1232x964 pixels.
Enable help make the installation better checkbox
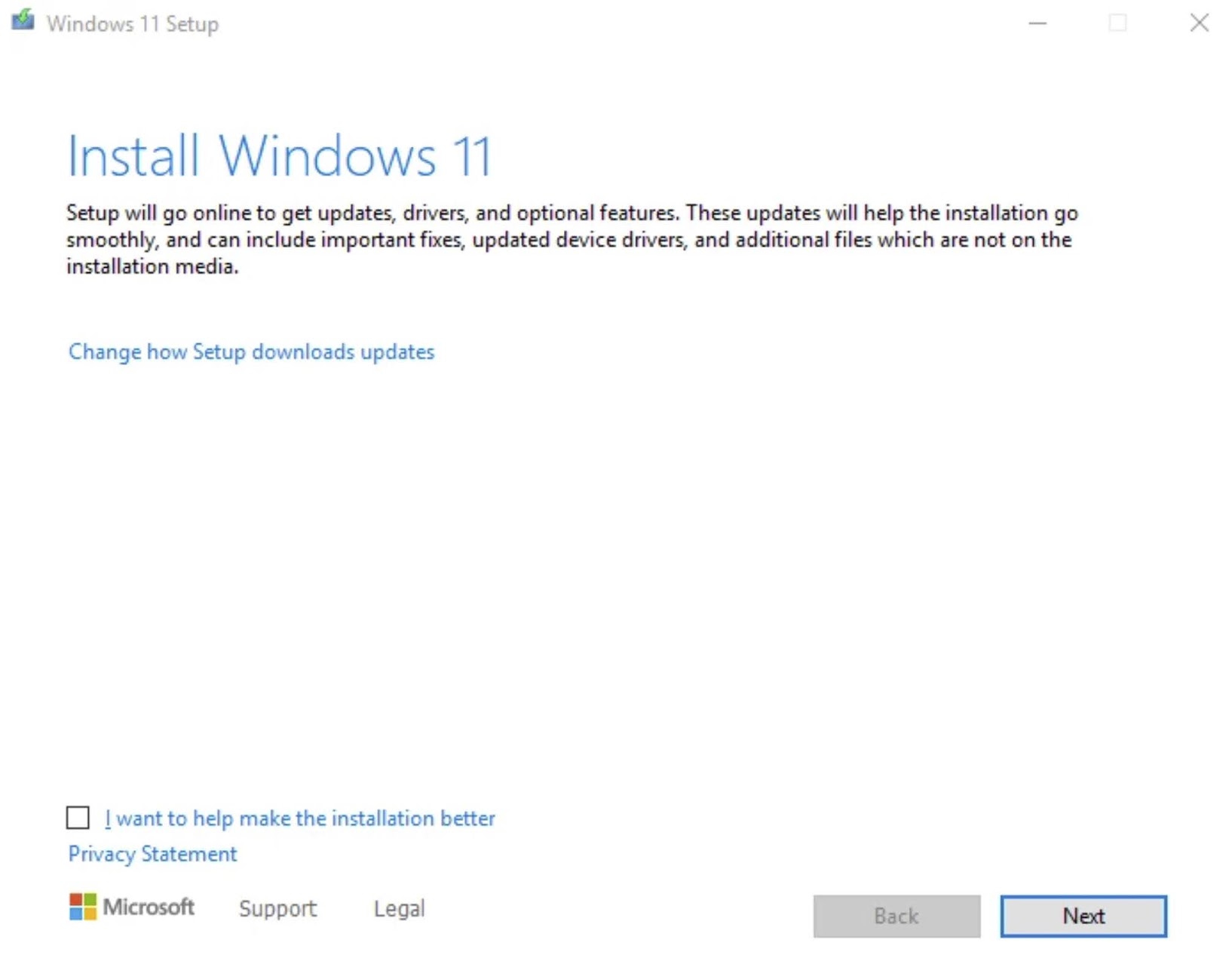coord(78,818)
